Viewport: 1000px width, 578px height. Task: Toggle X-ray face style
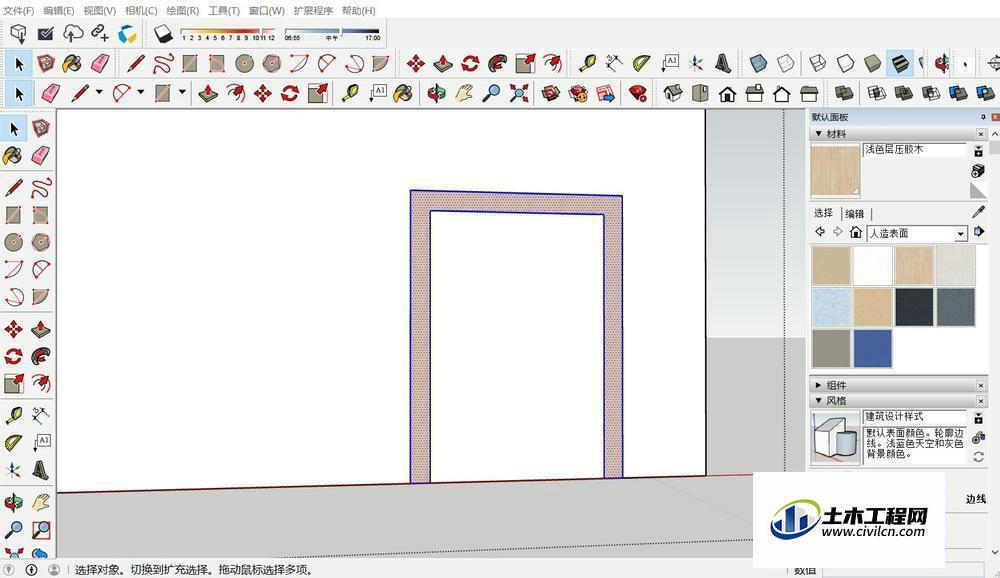click(x=758, y=63)
